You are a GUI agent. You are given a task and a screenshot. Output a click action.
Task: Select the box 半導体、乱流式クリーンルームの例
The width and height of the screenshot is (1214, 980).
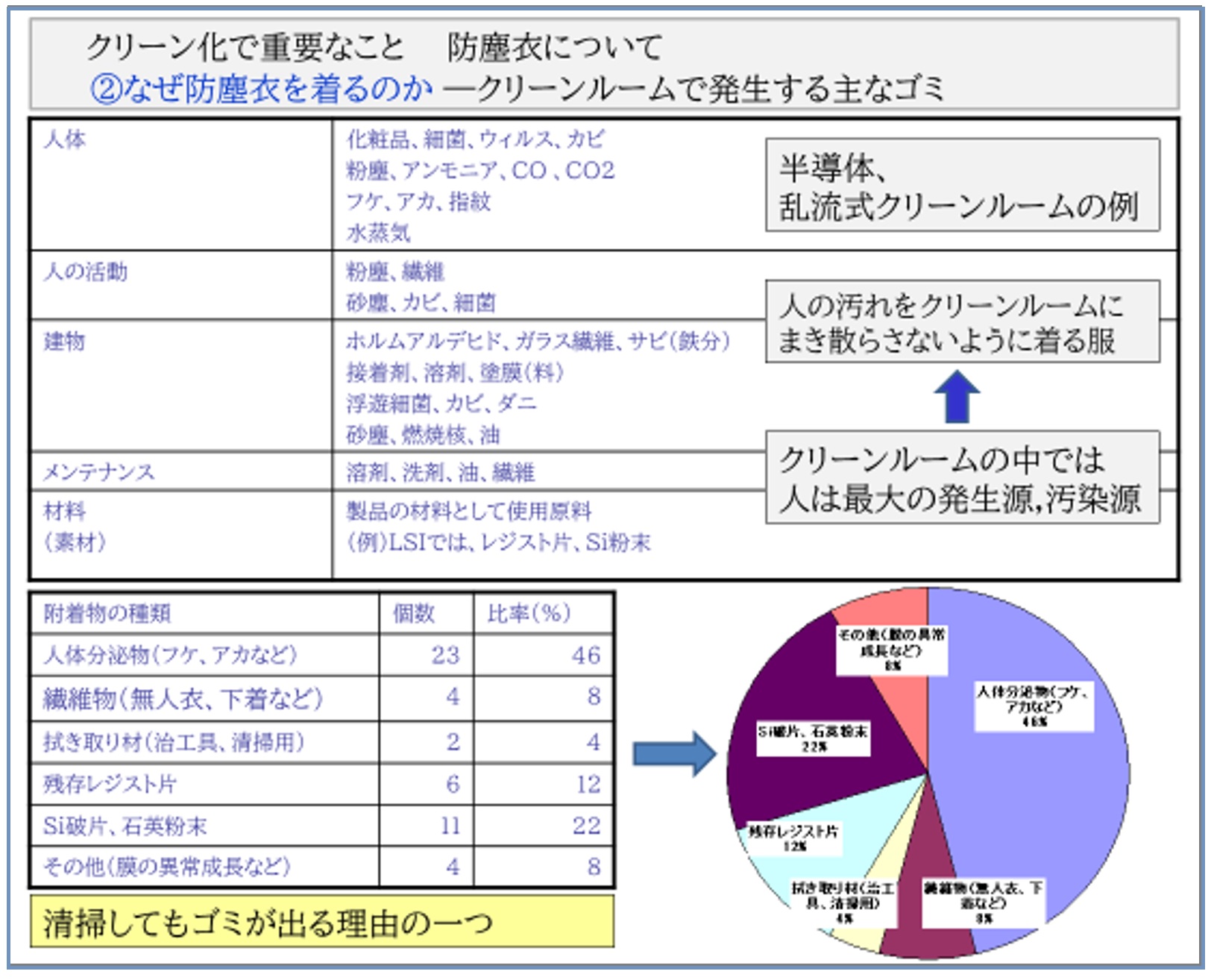[x=963, y=185]
